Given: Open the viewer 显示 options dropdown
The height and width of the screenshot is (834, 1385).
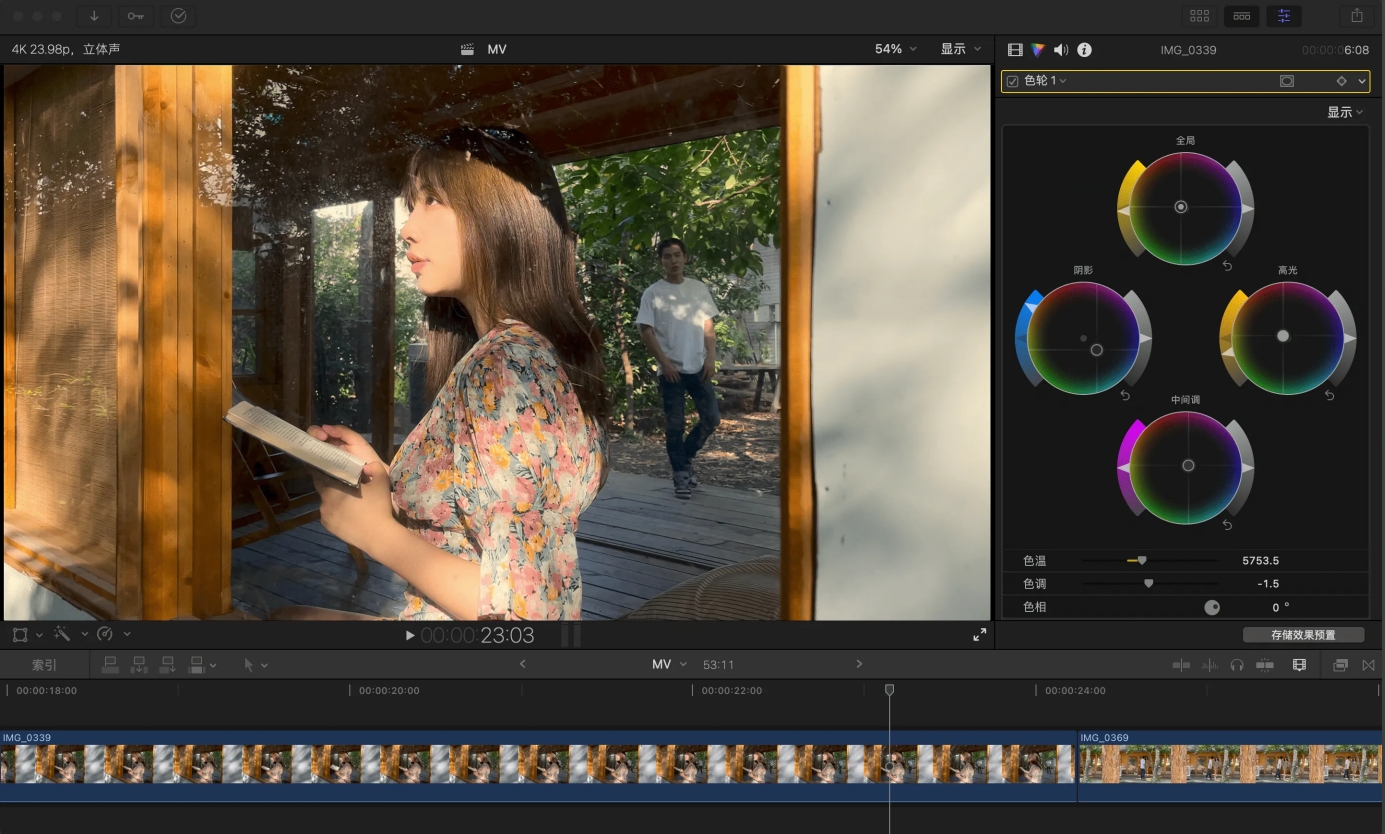Looking at the screenshot, I should point(960,49).
